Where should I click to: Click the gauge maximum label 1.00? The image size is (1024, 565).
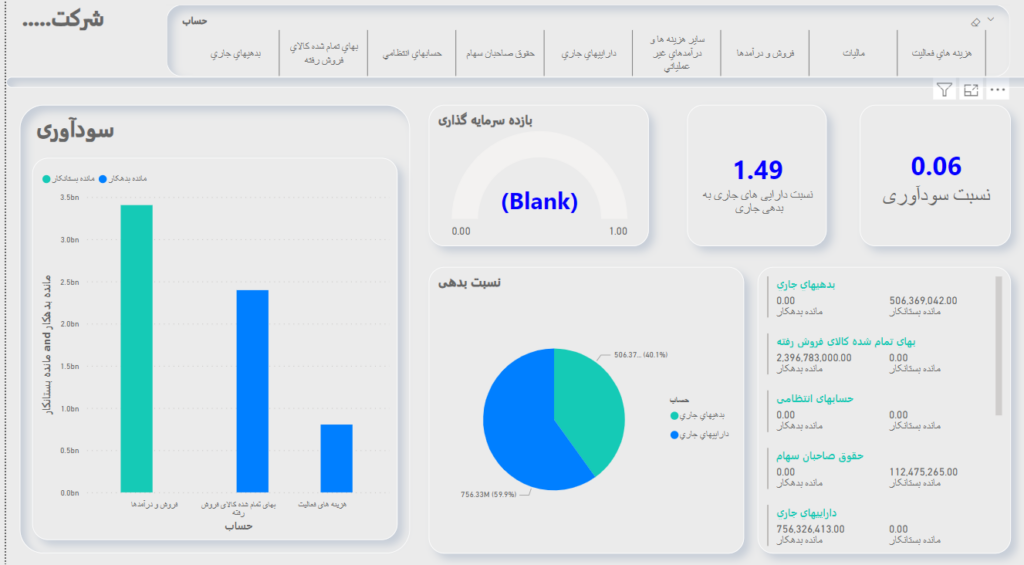618,231
